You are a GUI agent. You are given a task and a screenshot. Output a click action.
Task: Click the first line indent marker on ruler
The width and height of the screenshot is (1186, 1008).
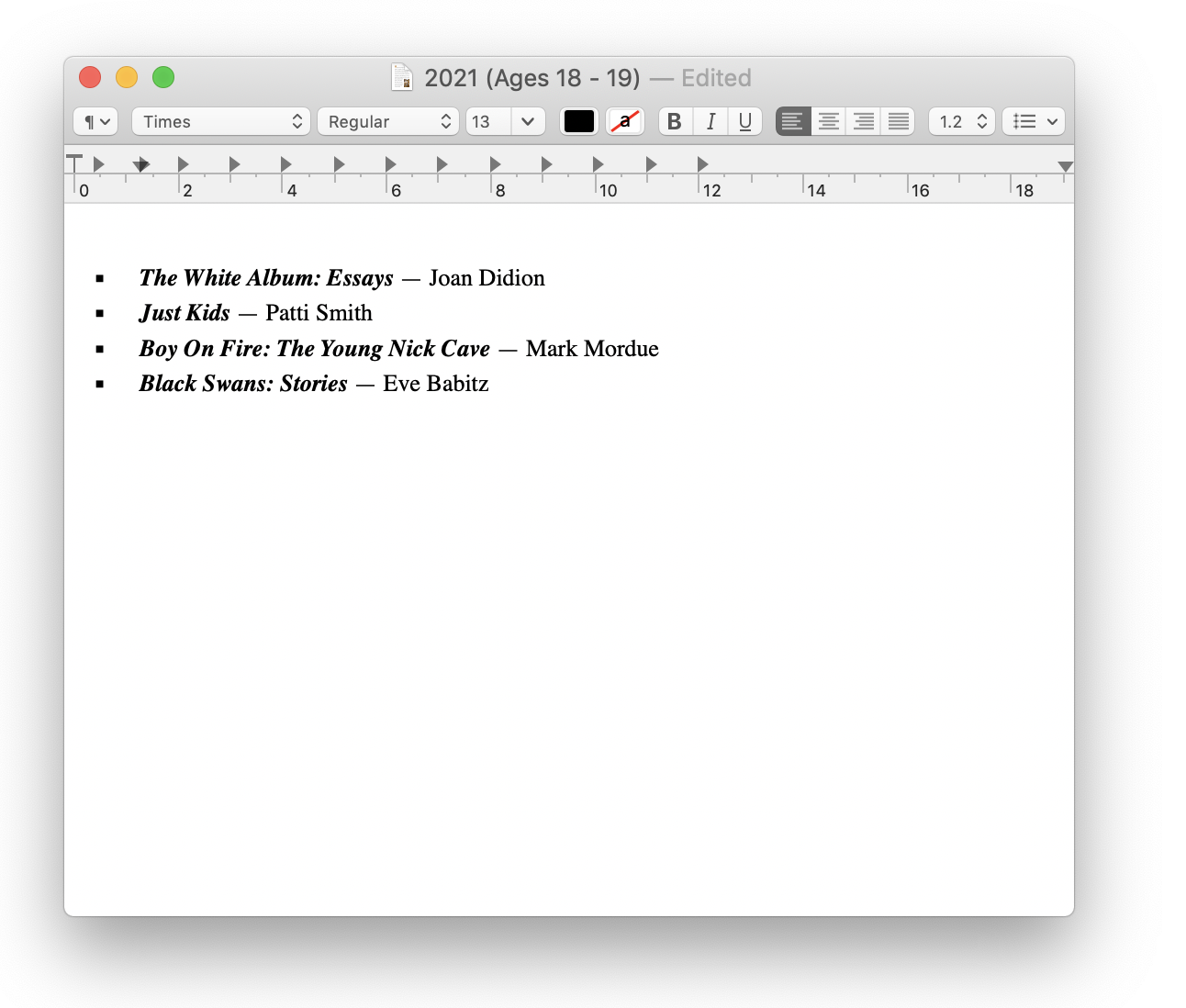click(74, 162)
